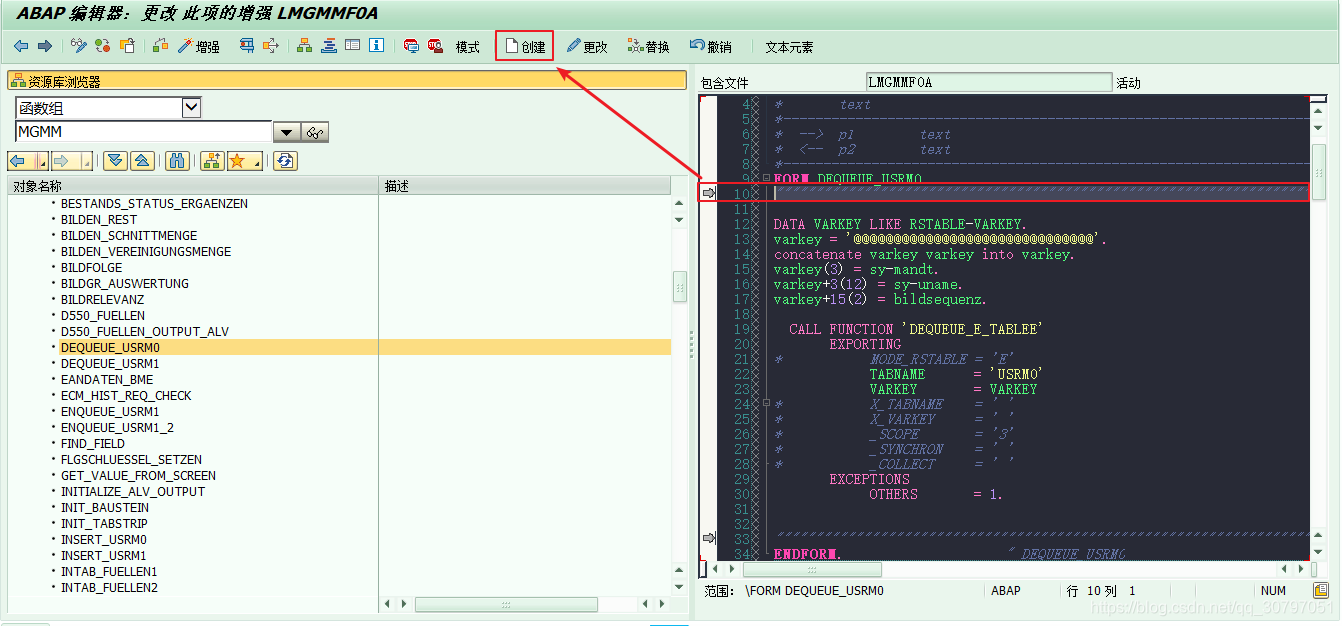This screenshot has width=1342, height=626.
Task: Click the refresh object list icon
Action: coord(286,161)
